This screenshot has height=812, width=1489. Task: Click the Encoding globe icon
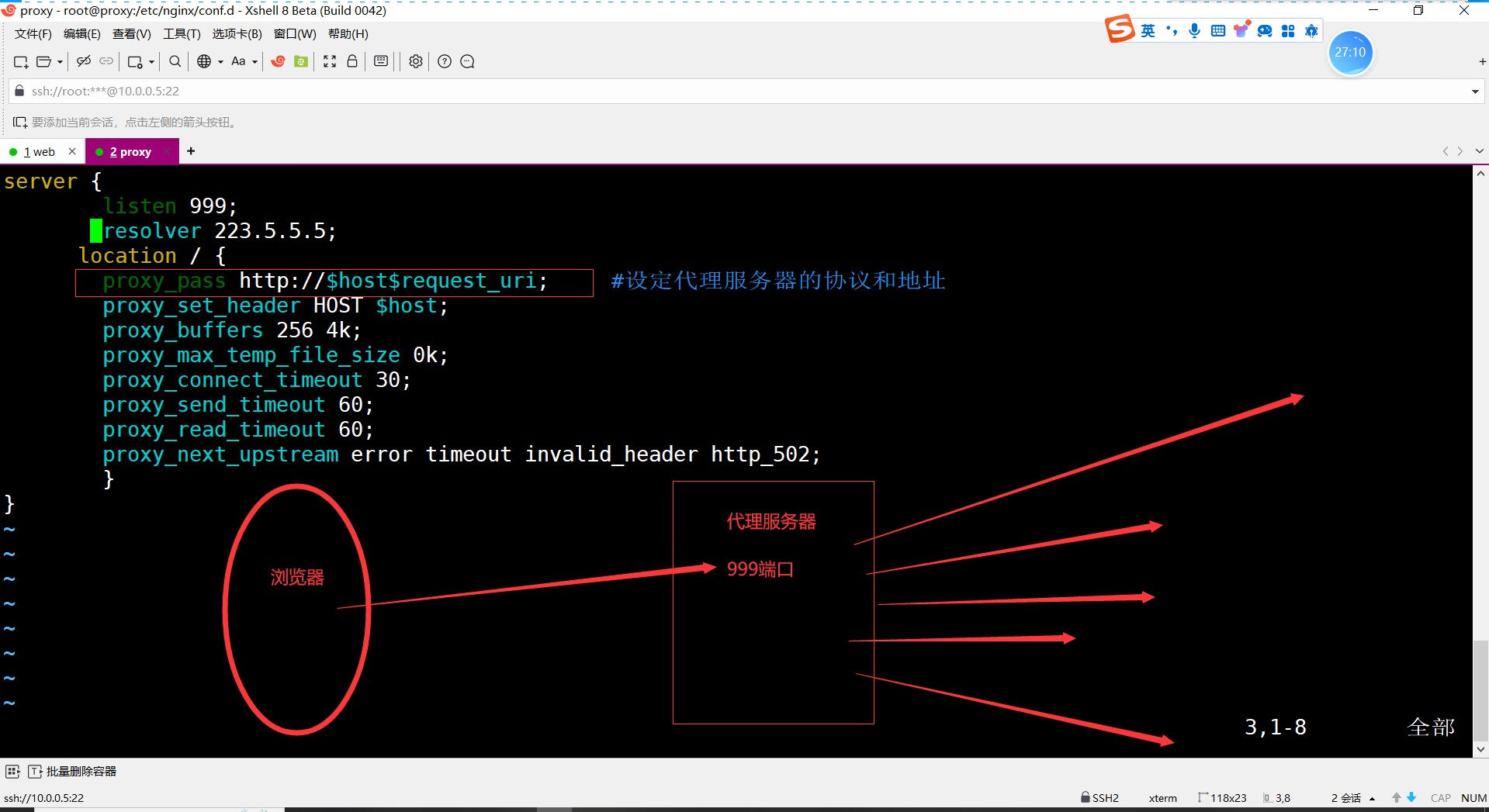click(204, 61)
